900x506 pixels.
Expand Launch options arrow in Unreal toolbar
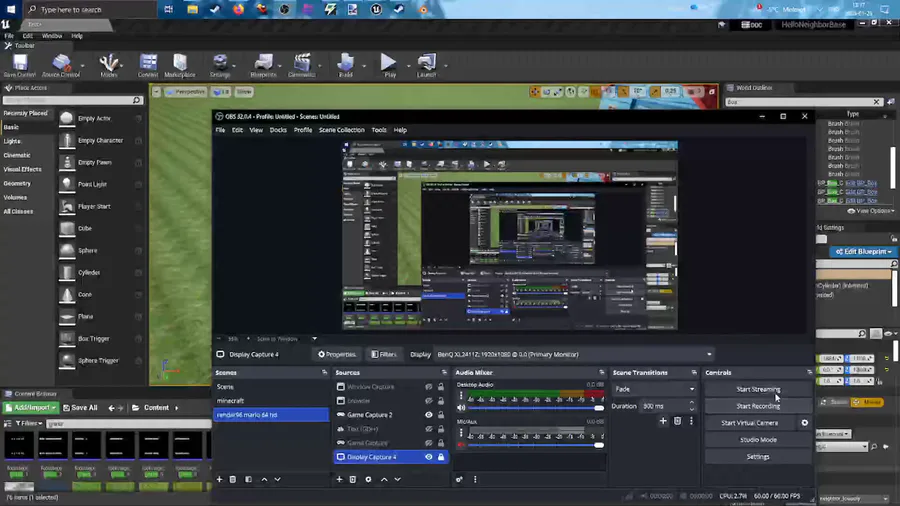[x=445, y=65]
